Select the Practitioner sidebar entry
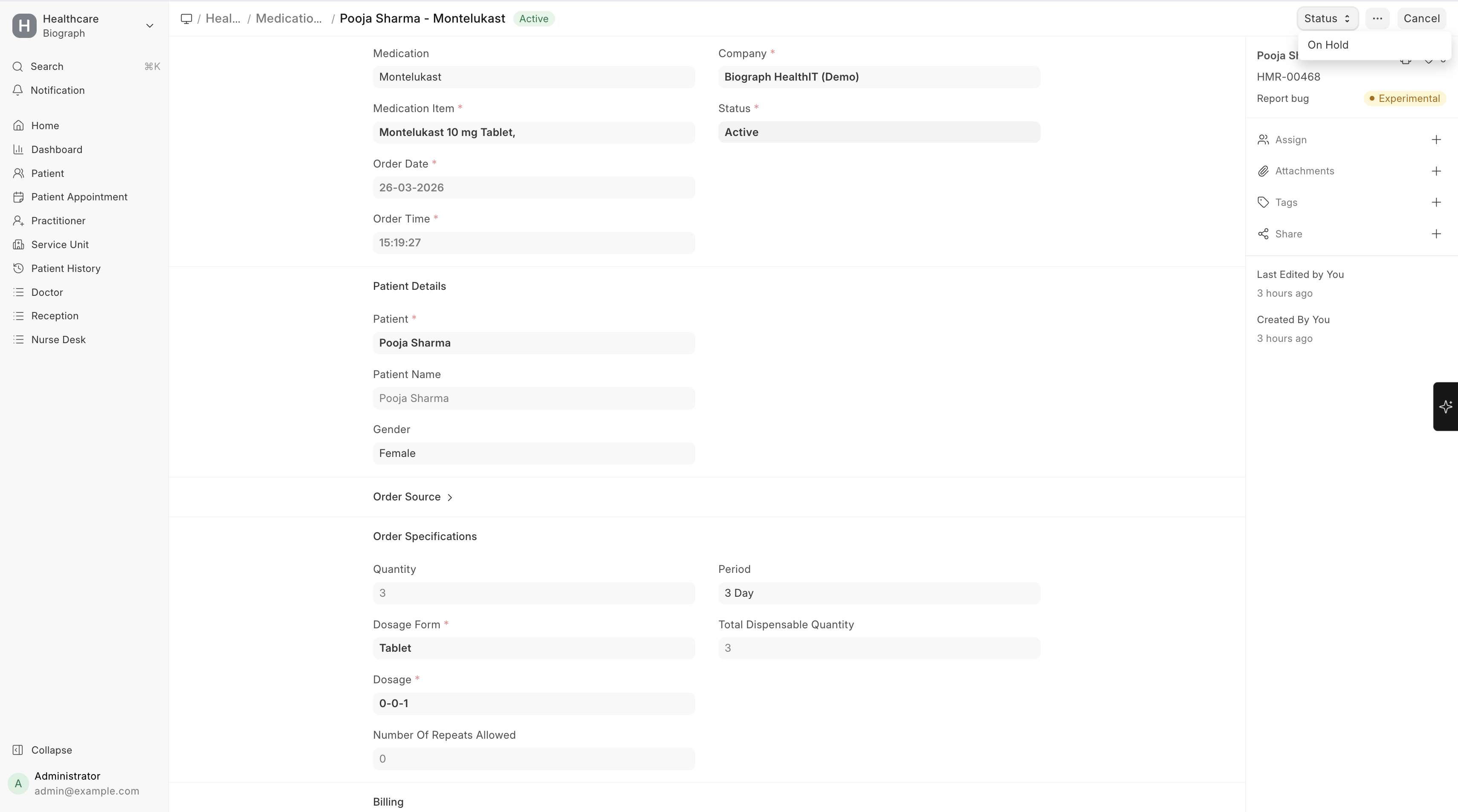Screen dimensions: 1458x812 pos(58,220)
